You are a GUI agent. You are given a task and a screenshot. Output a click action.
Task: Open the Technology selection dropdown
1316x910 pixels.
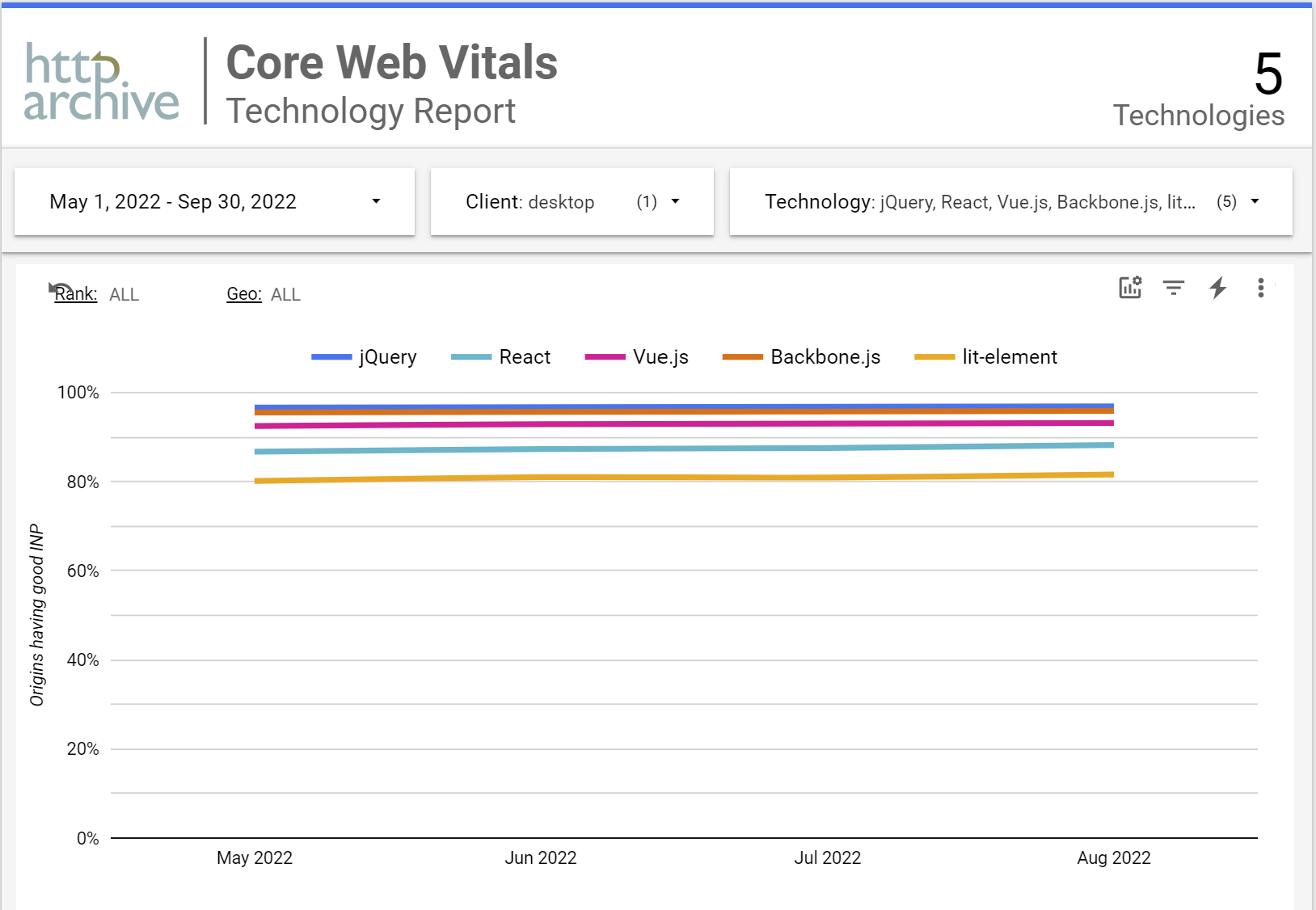pos(1010,202)
